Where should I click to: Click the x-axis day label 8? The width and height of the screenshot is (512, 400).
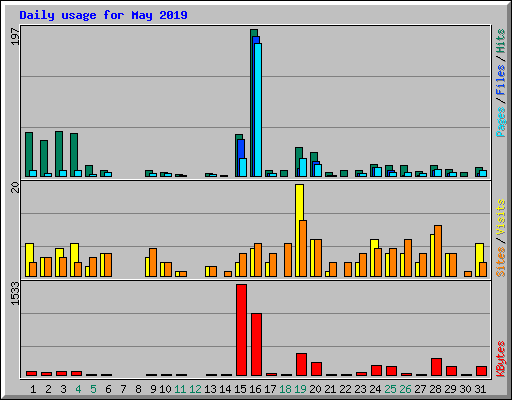(x=138, y=389)
